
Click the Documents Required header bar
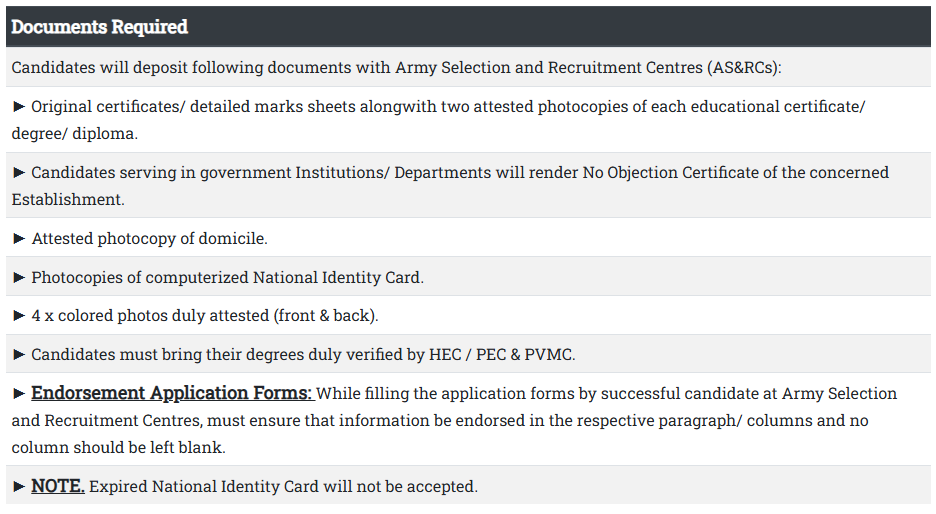[x=466, y=27]
